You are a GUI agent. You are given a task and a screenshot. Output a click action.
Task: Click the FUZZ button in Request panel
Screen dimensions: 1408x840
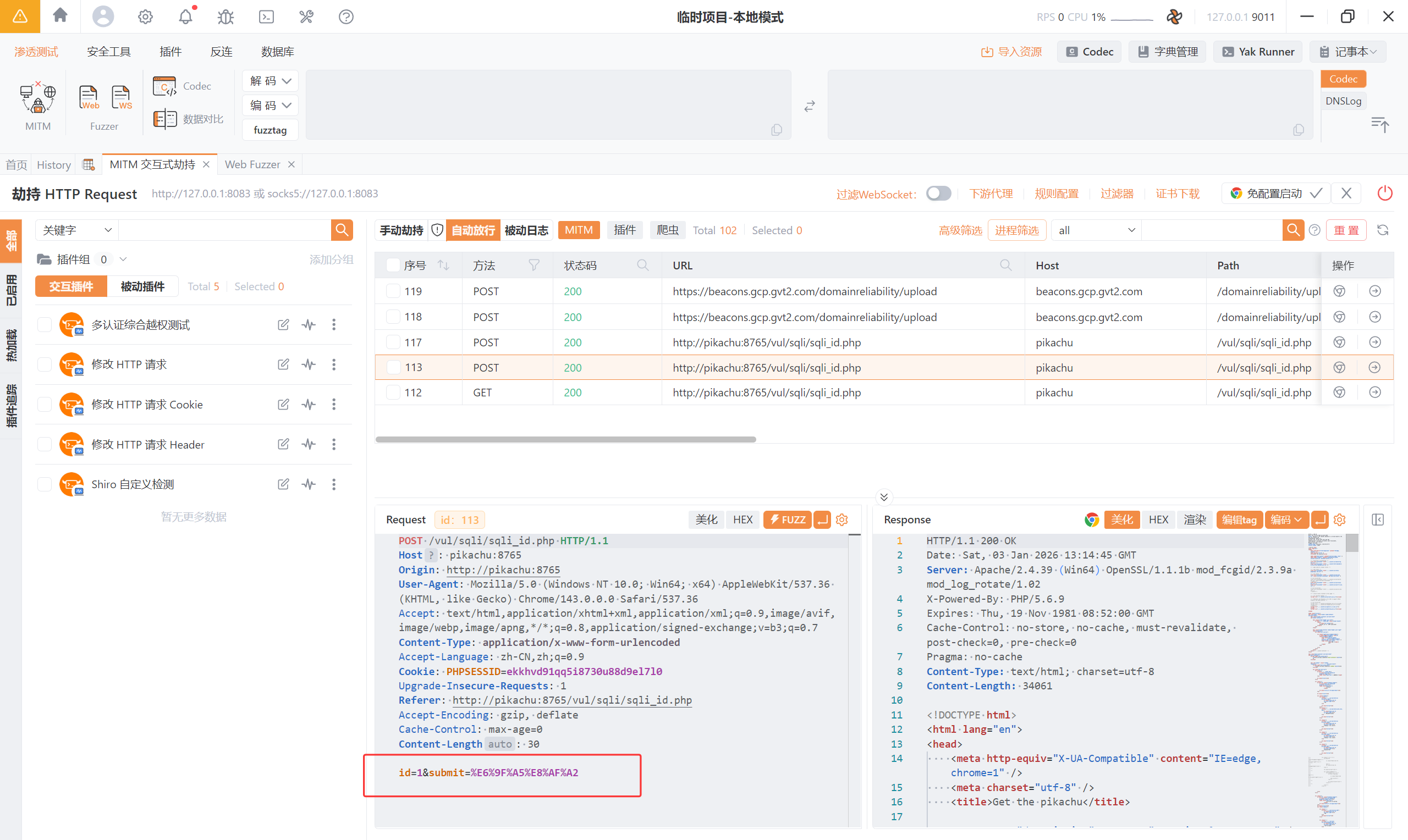tap(787, 520)
